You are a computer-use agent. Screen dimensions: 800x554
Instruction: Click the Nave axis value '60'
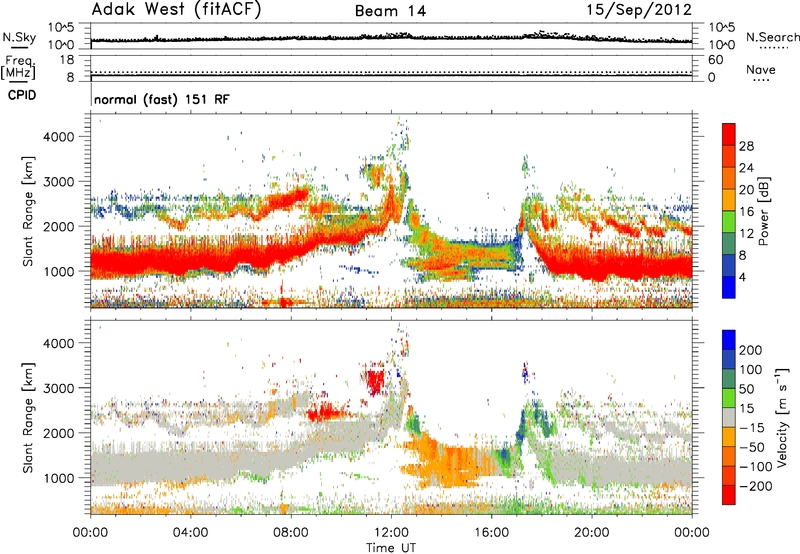[x=715, y=60]
